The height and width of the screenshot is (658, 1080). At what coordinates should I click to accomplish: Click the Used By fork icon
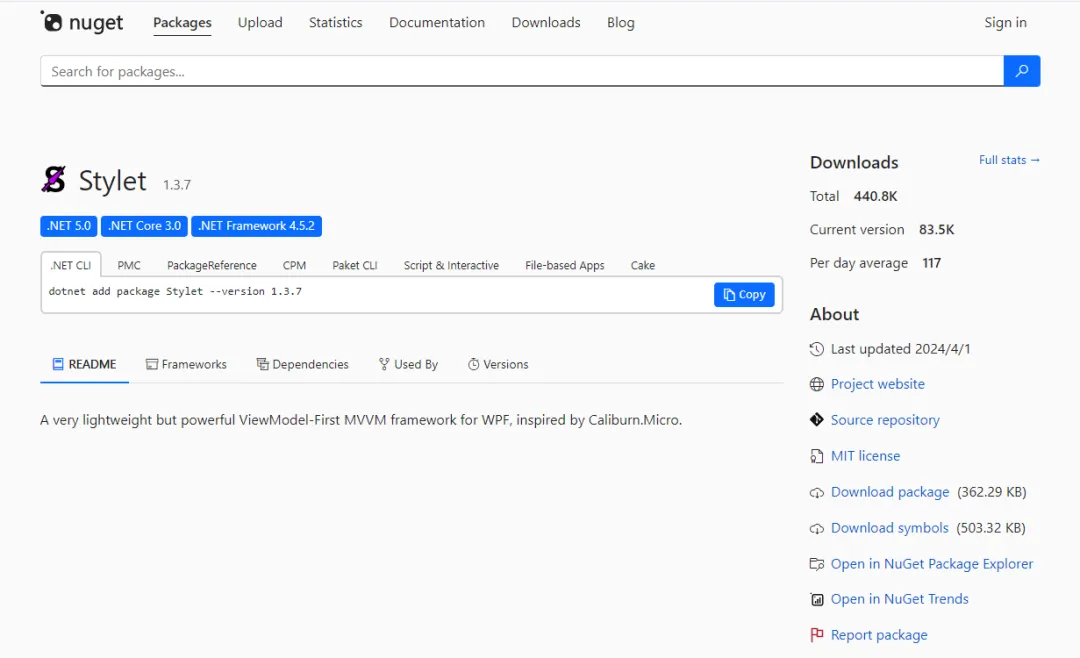[384, 364]
